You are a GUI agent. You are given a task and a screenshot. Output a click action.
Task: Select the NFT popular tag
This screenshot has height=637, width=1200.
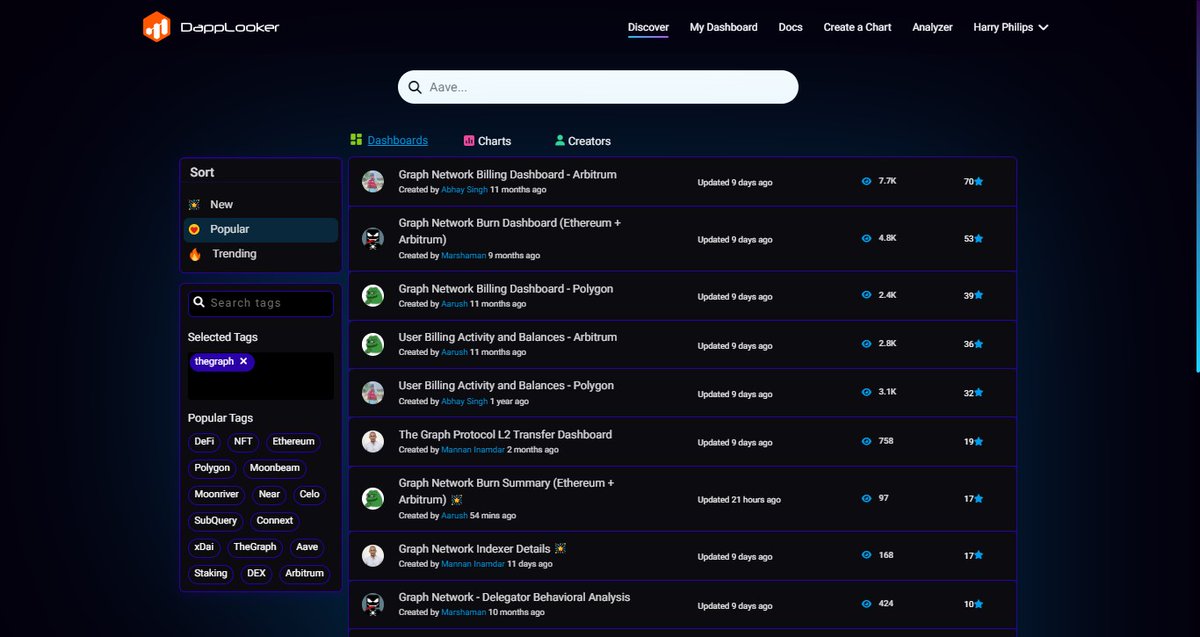243,441
